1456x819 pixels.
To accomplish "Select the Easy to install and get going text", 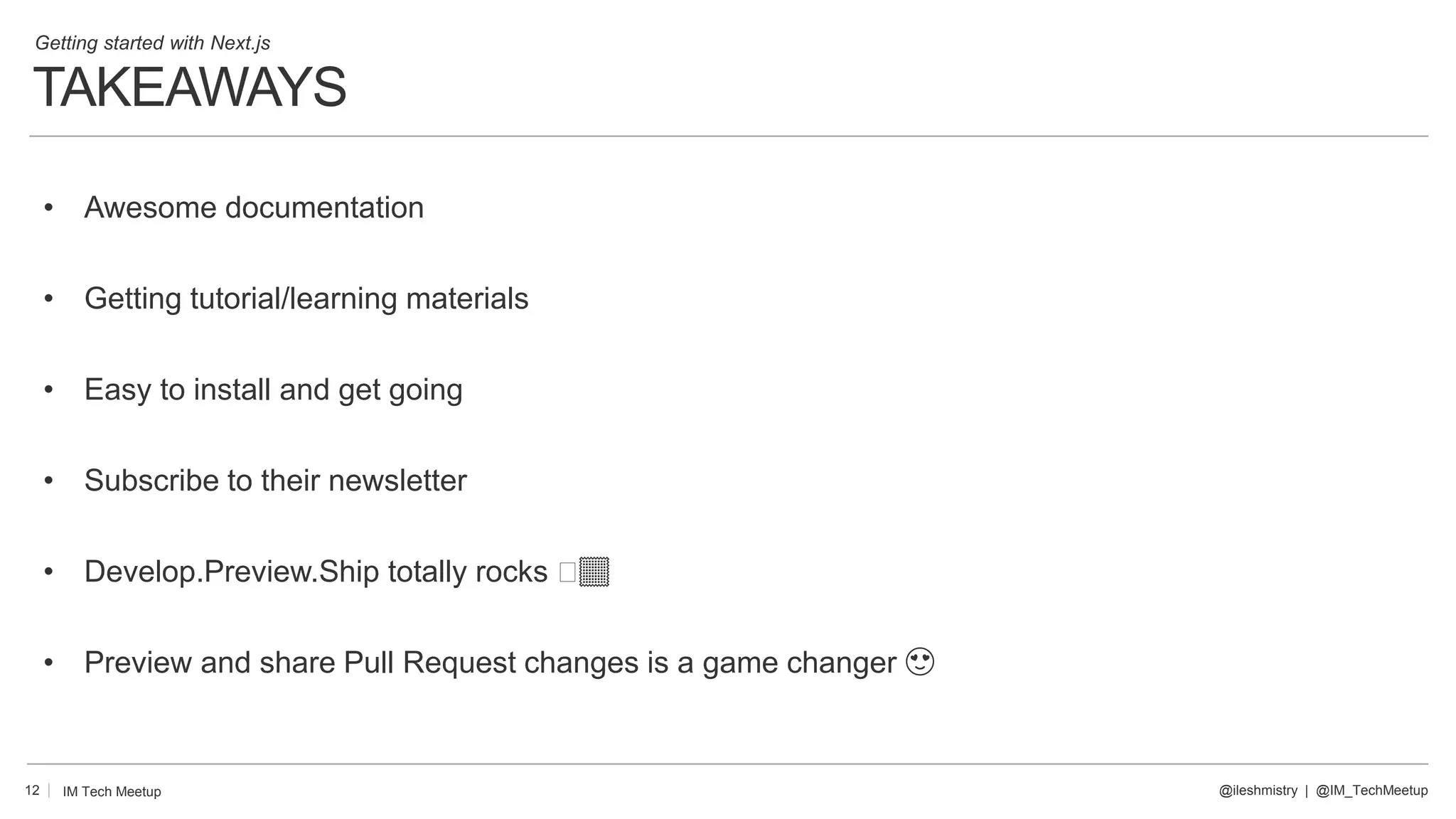I will point(273,390).
